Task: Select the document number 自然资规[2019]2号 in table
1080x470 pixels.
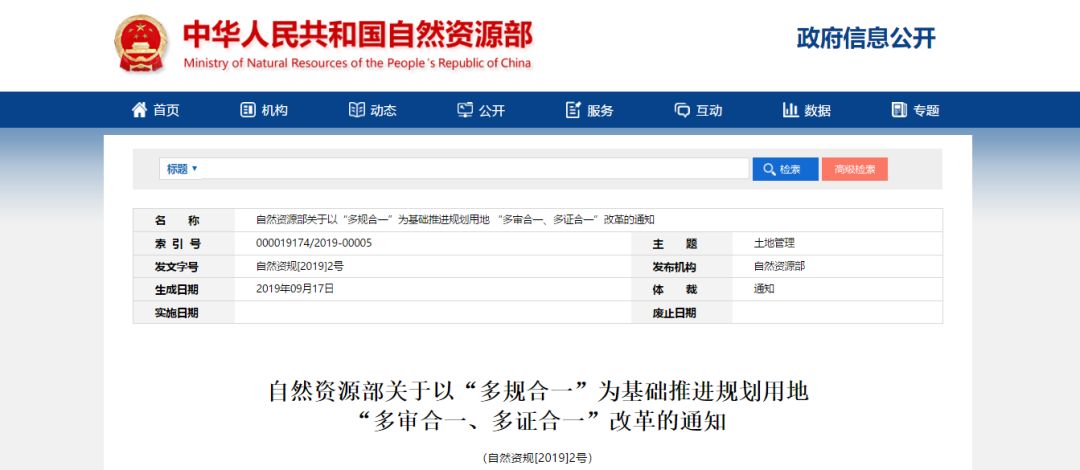Action: click(x=300, y=266)
